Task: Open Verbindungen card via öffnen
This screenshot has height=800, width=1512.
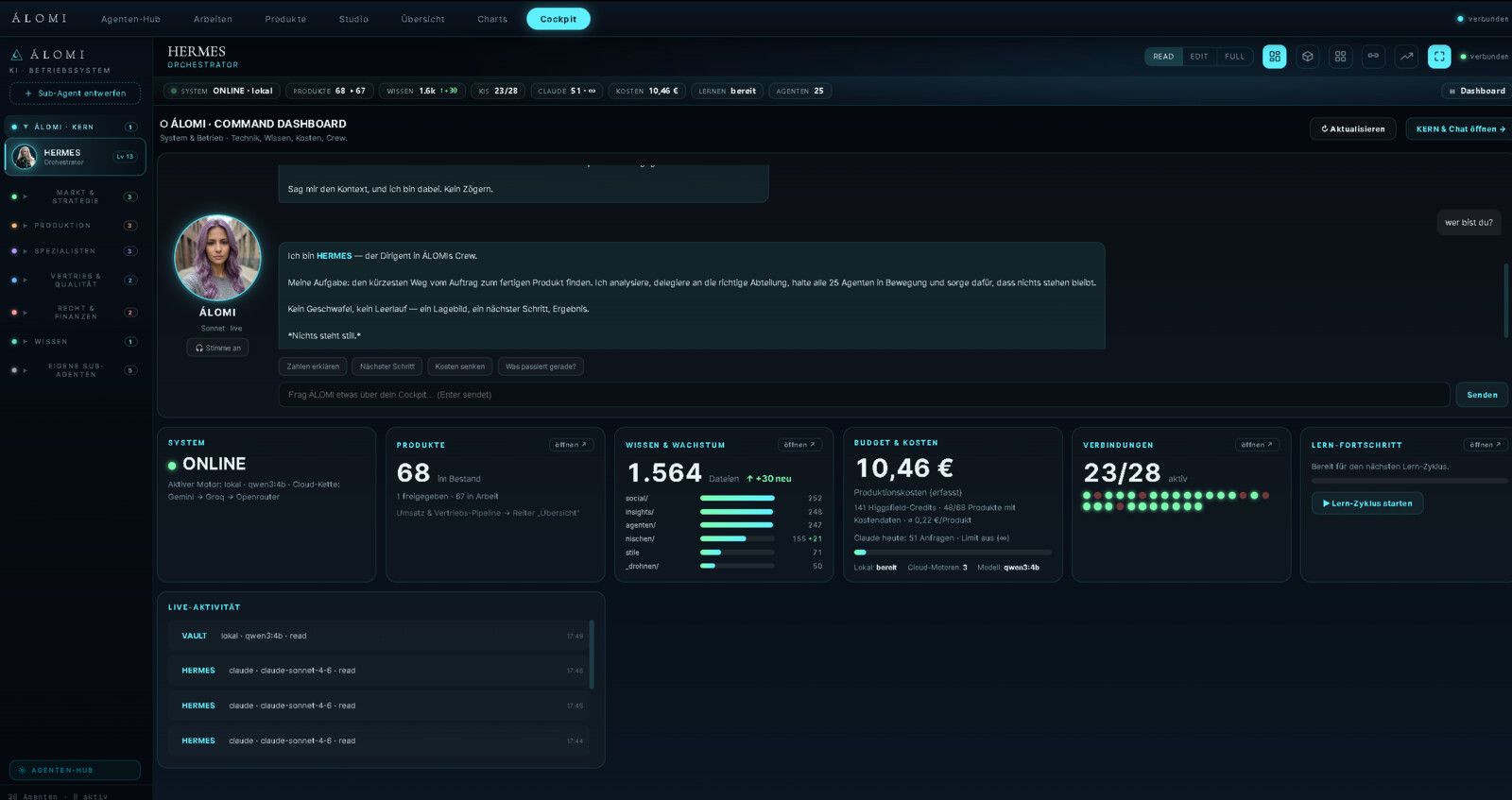Action: (1257, 445)
